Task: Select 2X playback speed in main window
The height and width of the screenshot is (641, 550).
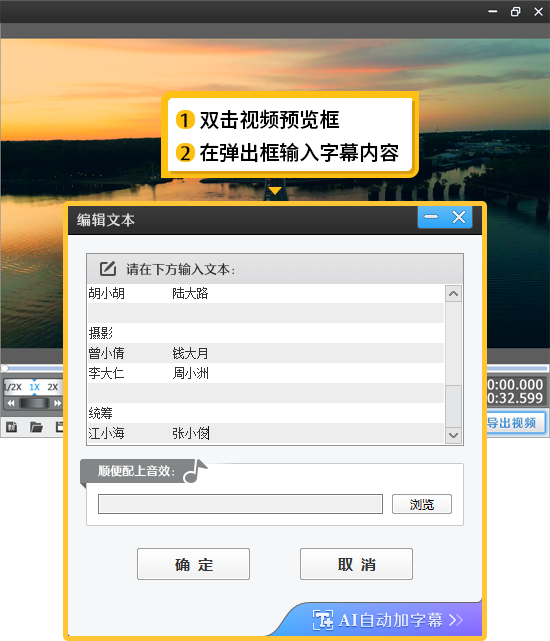Action: [52, 387]
